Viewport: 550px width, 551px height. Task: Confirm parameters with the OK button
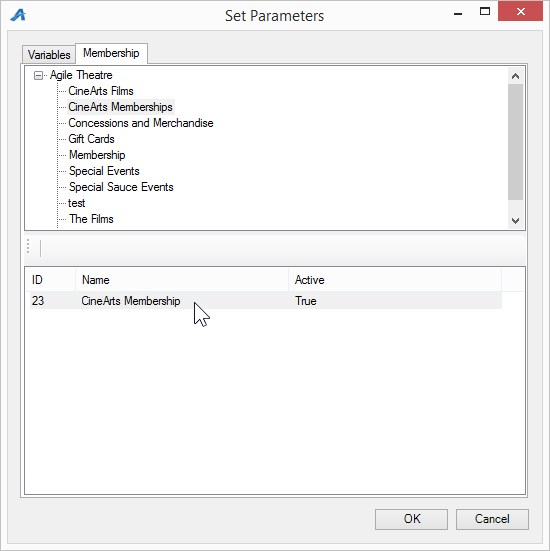411,519
